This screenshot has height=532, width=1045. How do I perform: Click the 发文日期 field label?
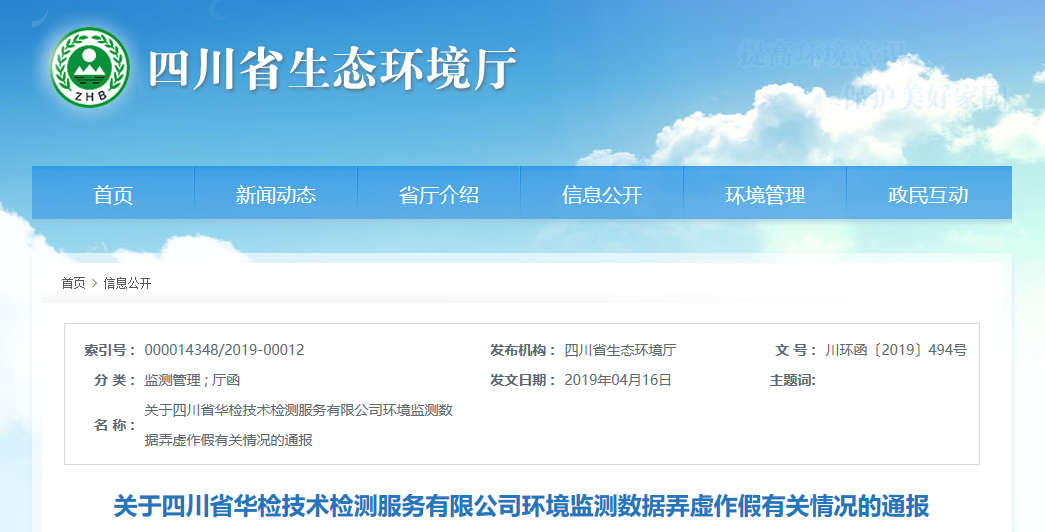(522, 380)
